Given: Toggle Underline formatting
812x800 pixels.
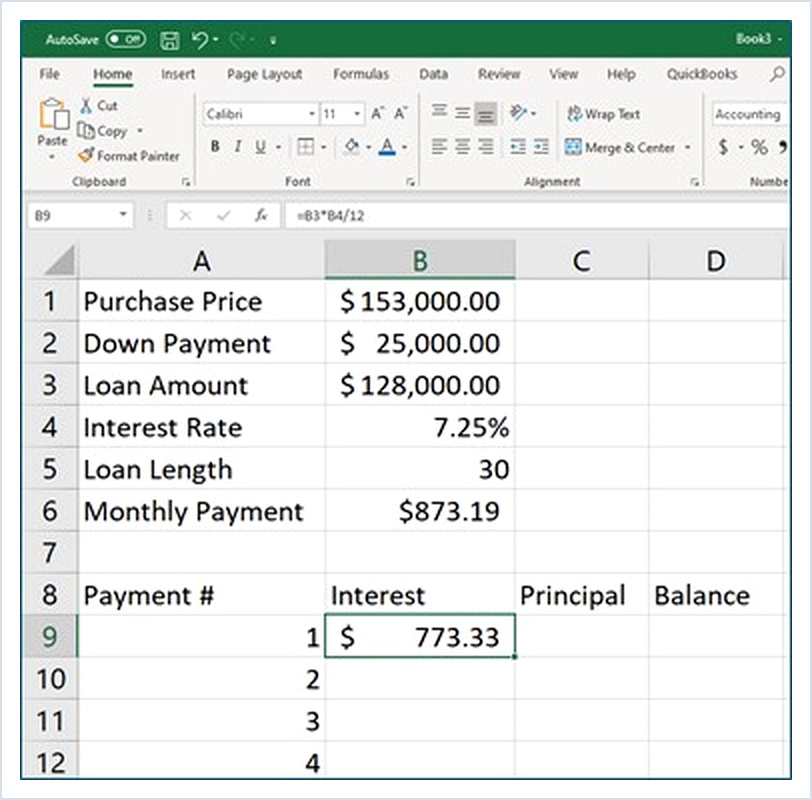Looking at the screenshot, I should click(x=260, y=147).
